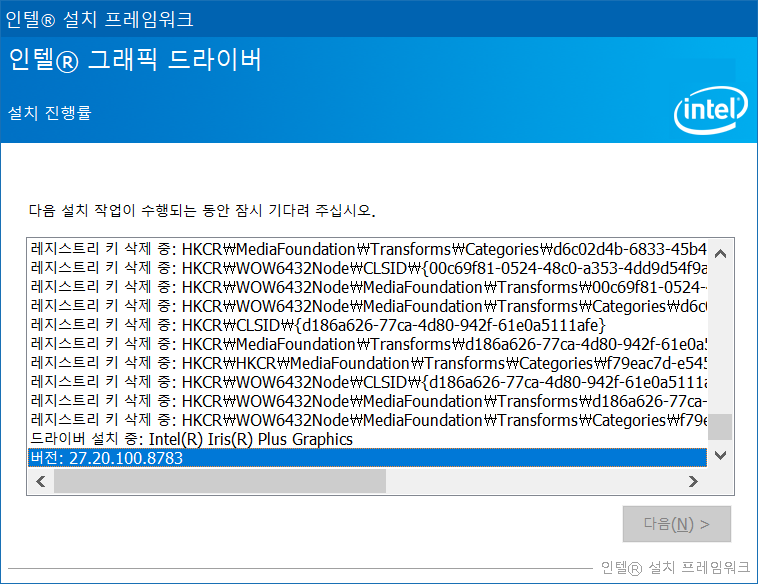This screenshot has width=758, height=584.
Task: Click the '인텔® 설치 프레임워크' title bar text
Action: click(99, 19)
